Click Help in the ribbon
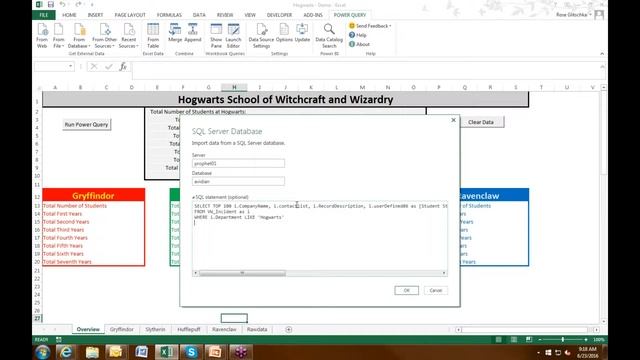The height and width of the screenshot is (360, 640). [x=358, y=35]
